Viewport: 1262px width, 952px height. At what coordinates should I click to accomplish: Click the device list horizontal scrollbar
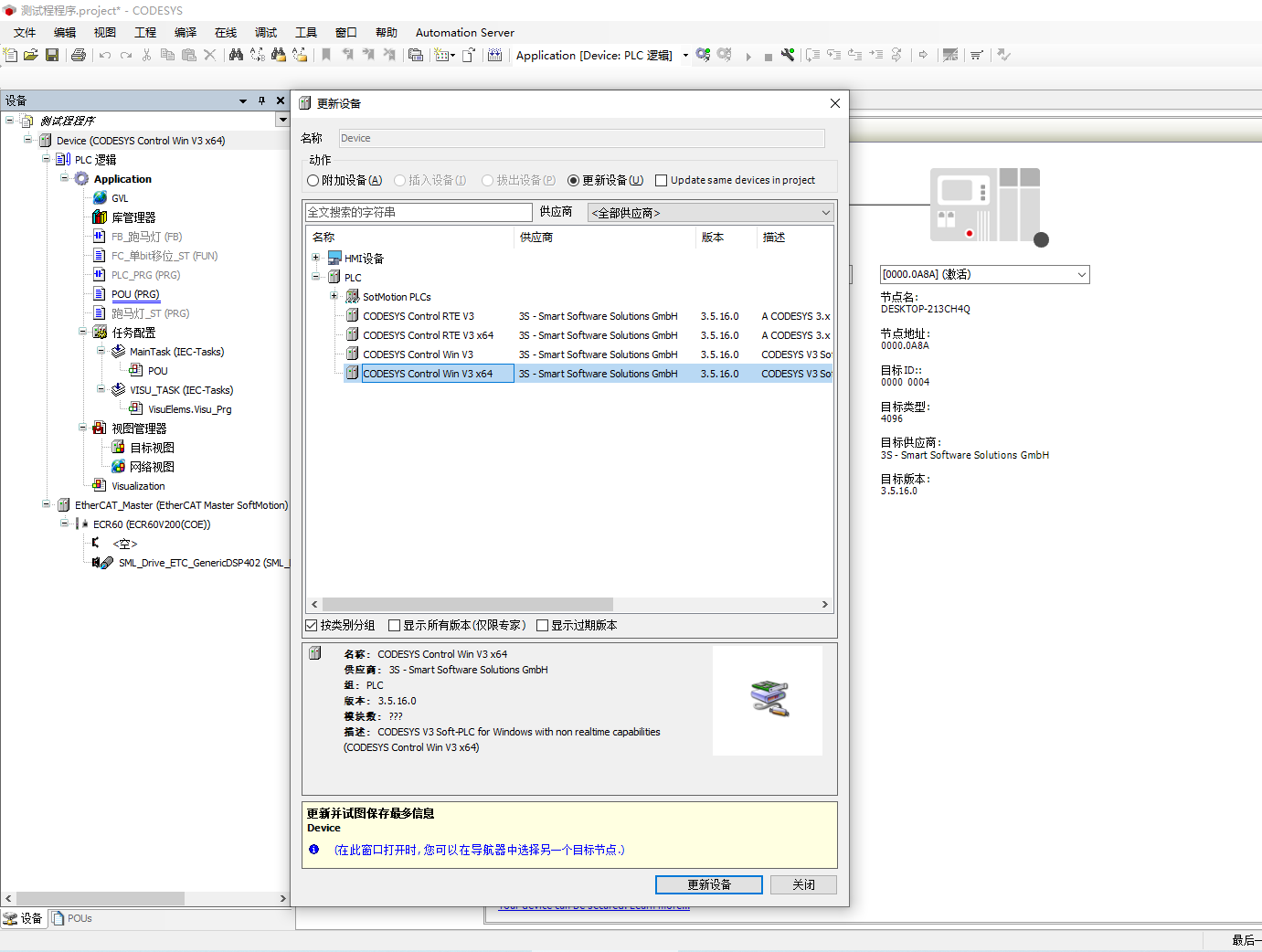pos(467,604)
